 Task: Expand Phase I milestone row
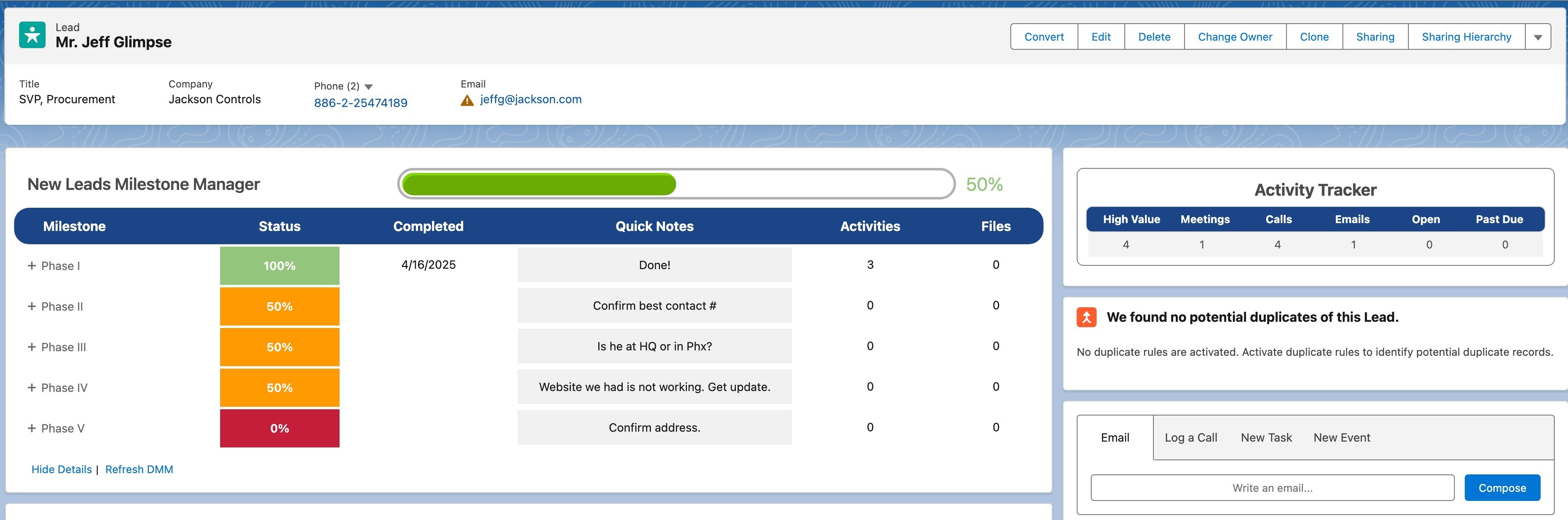[x=32, y=265]
